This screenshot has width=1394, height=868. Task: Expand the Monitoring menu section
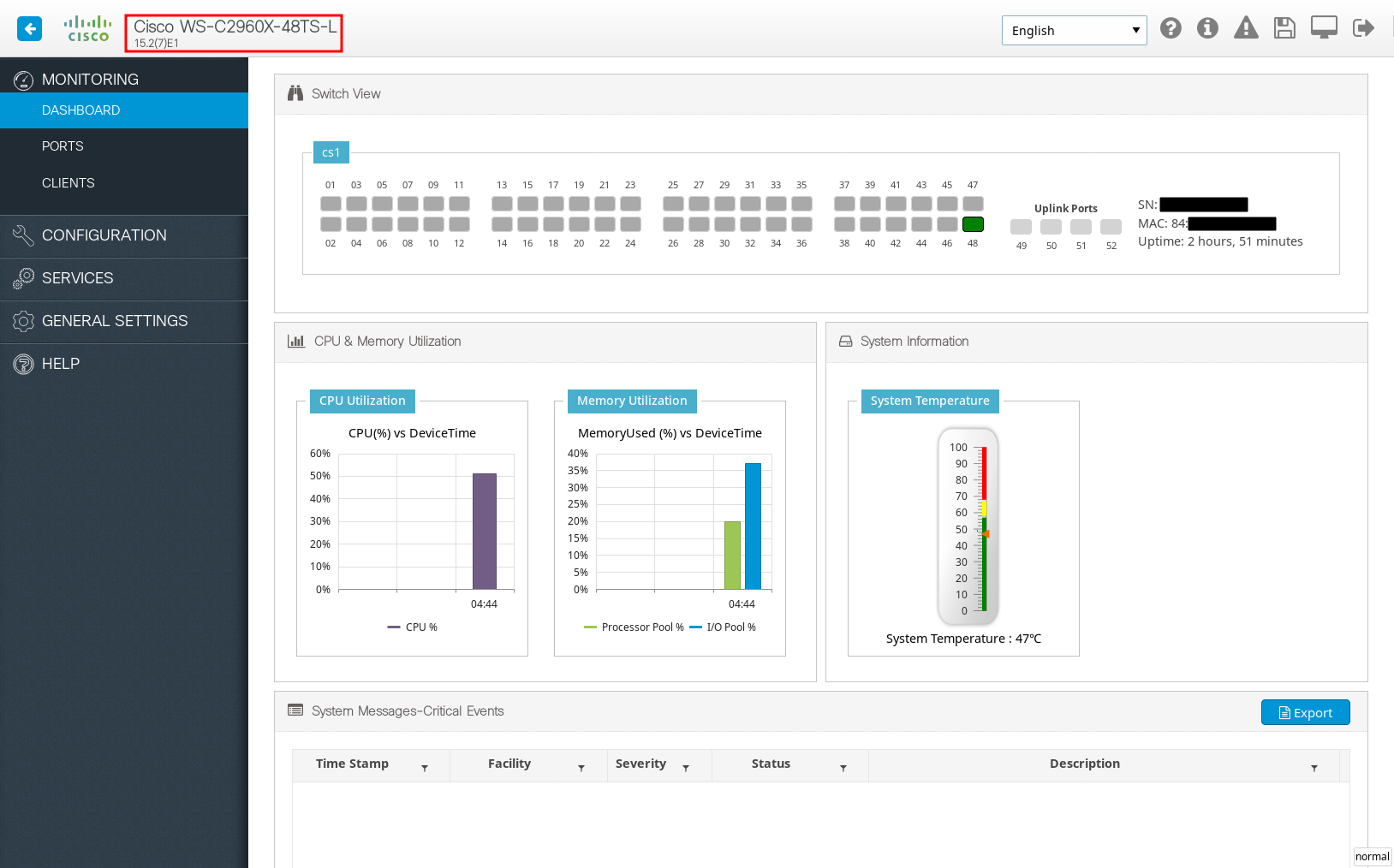124,79
